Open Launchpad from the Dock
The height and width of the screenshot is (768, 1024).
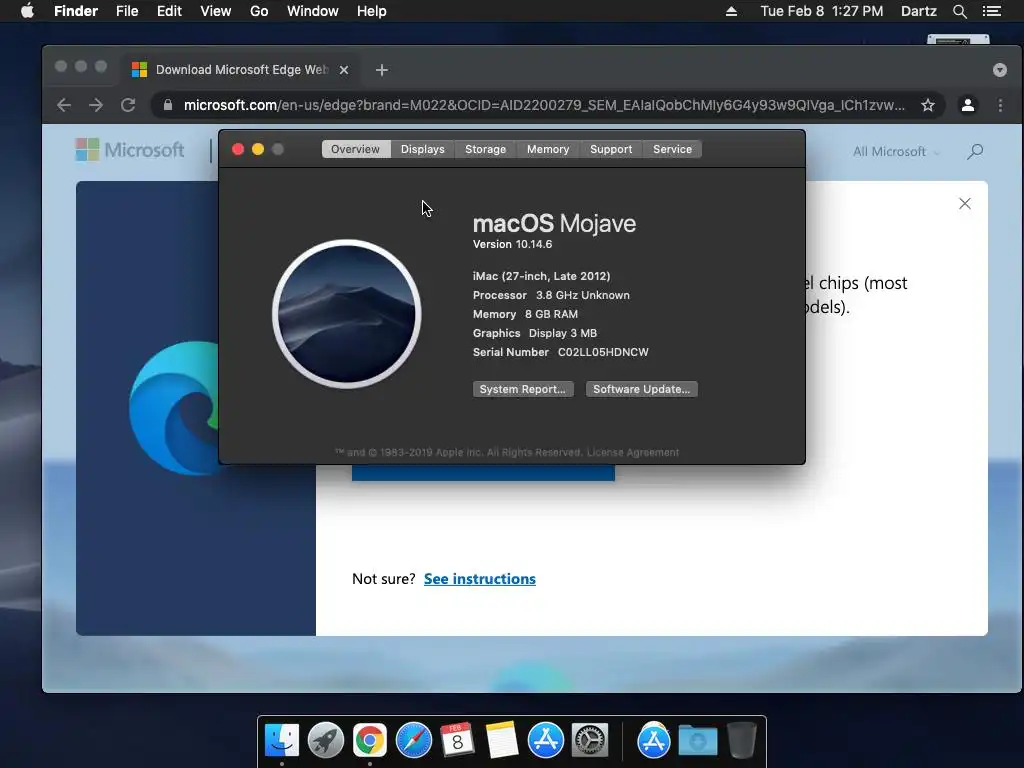pos(326,740)
